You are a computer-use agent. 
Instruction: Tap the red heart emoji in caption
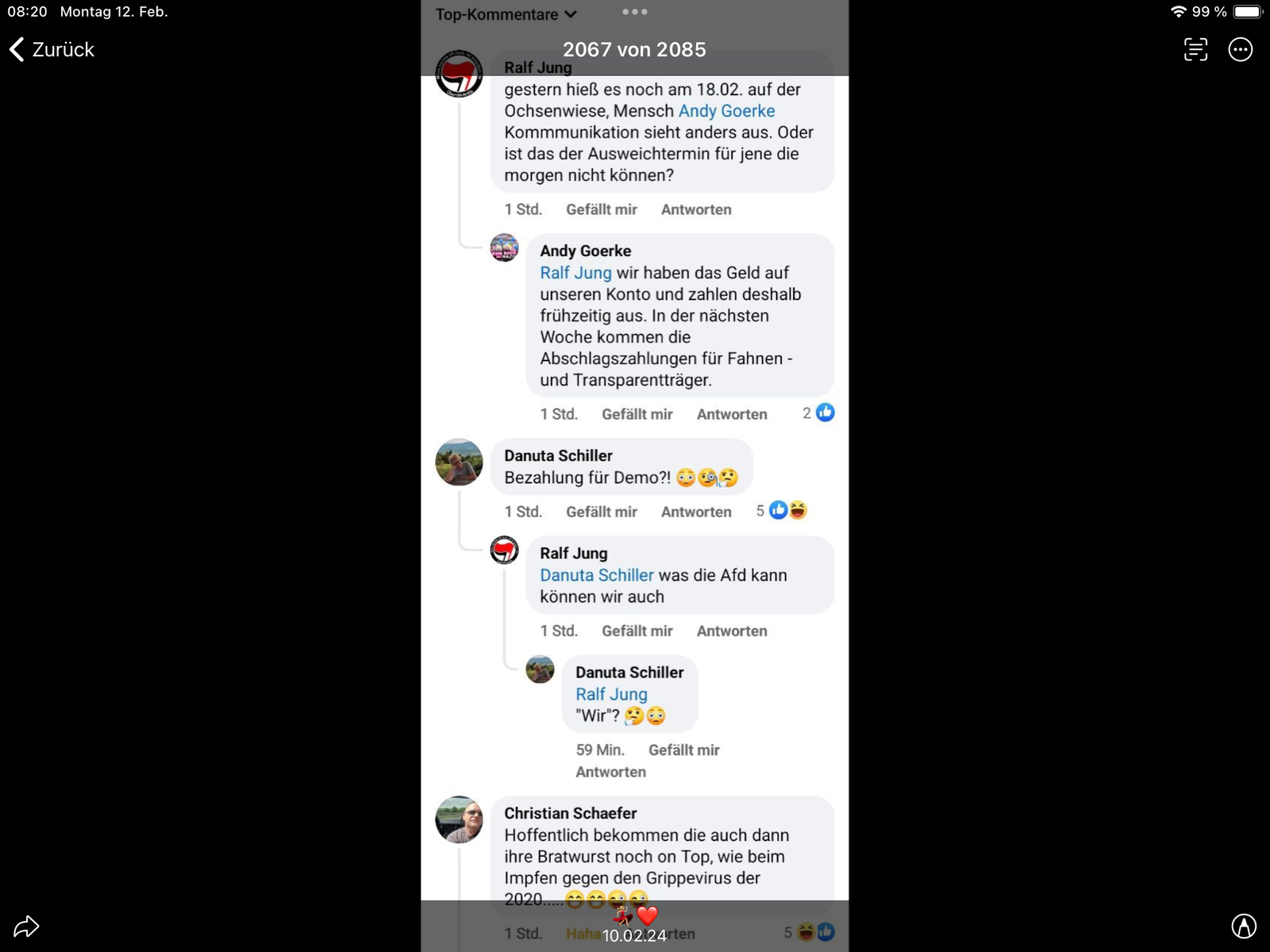point(648,916)
